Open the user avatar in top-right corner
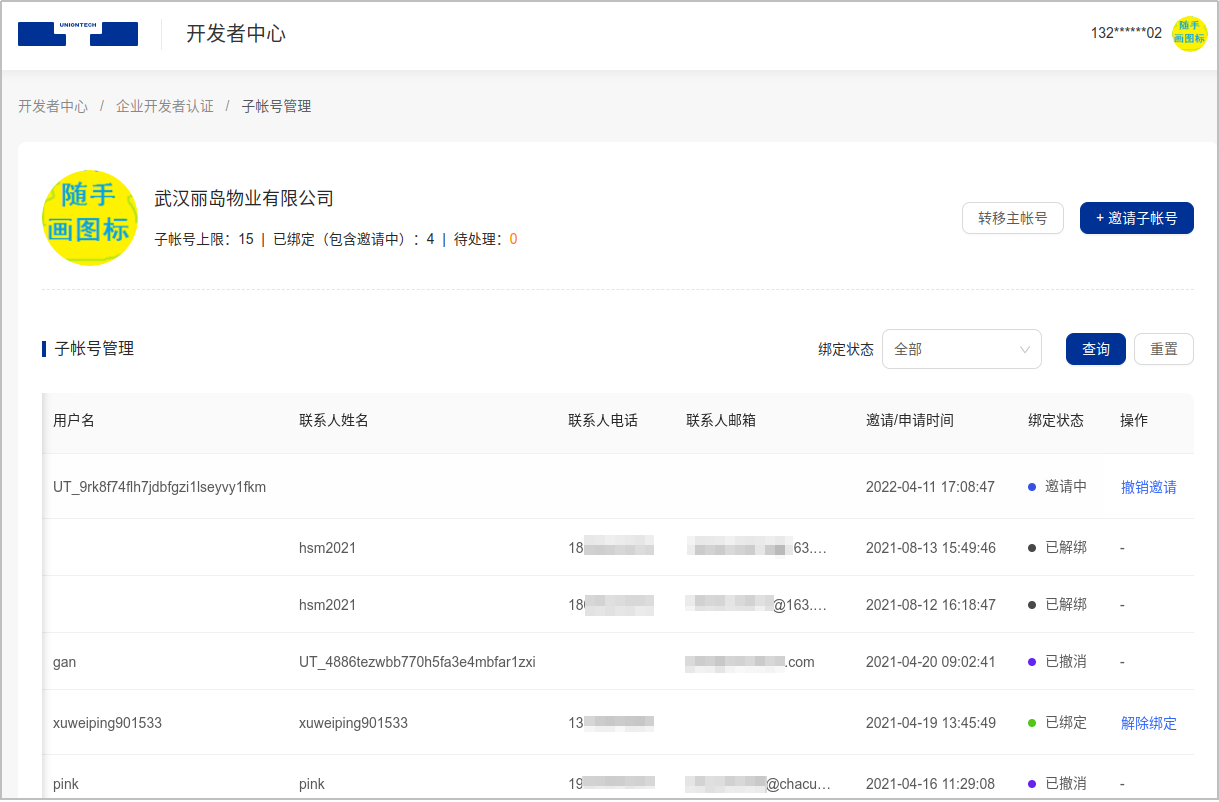The image size is (1219, 802). click(1189, 33)
